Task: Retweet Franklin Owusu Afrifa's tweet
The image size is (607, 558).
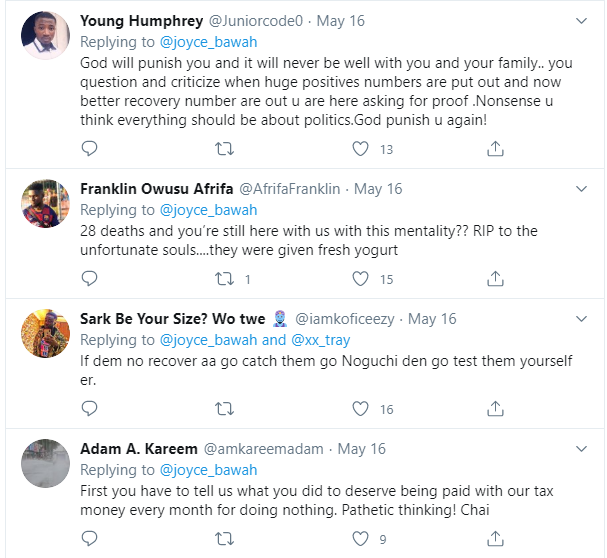Action: click(x=225, y=279)
